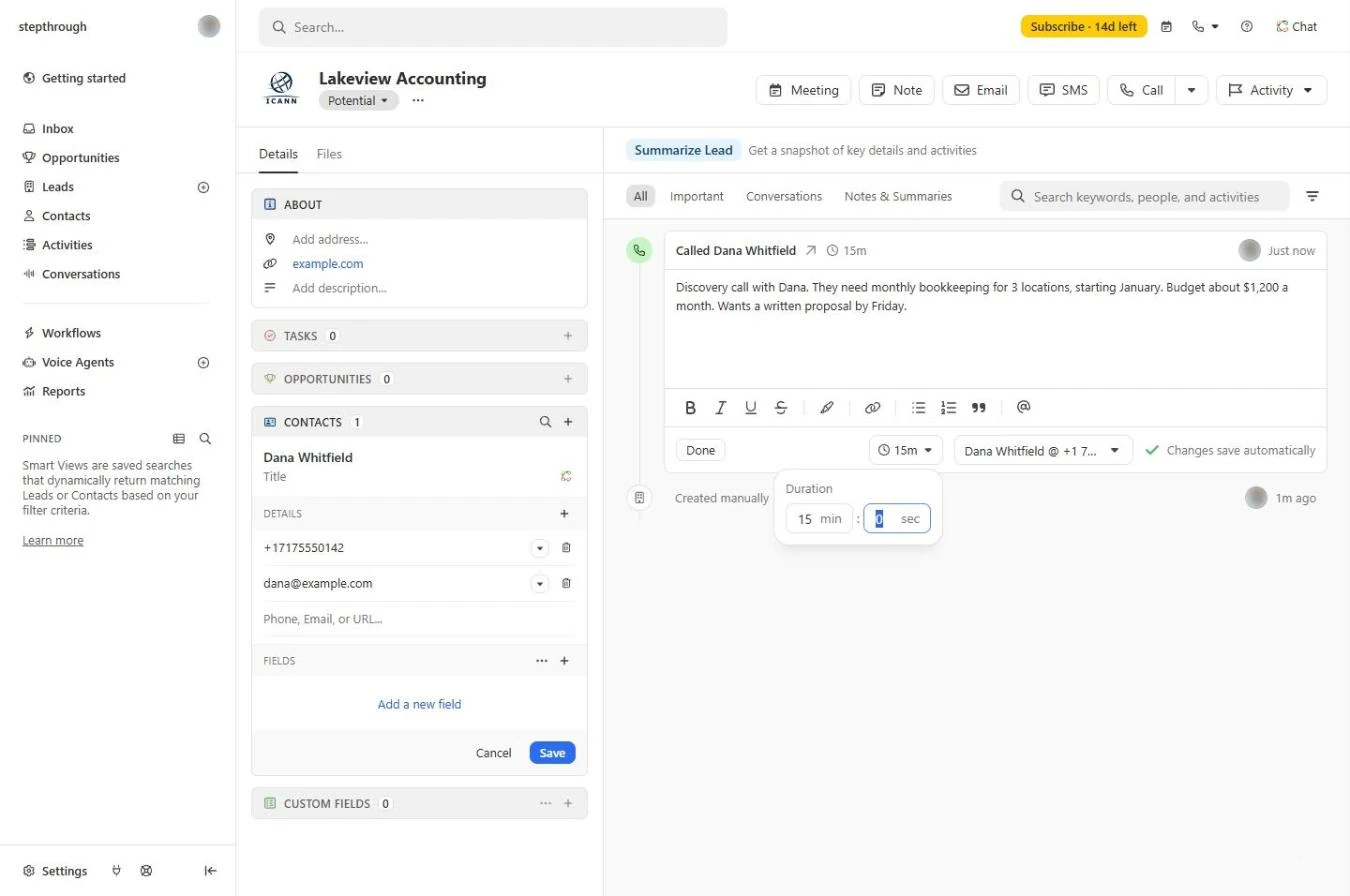Insert a block quote

[x=979, y=408]
